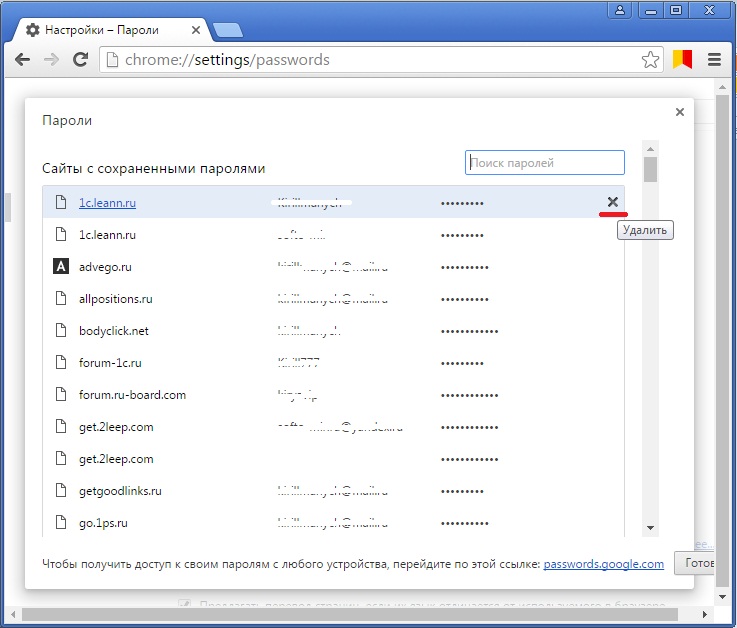Click the user profile icon in title bar

click(x=622, y=10)
